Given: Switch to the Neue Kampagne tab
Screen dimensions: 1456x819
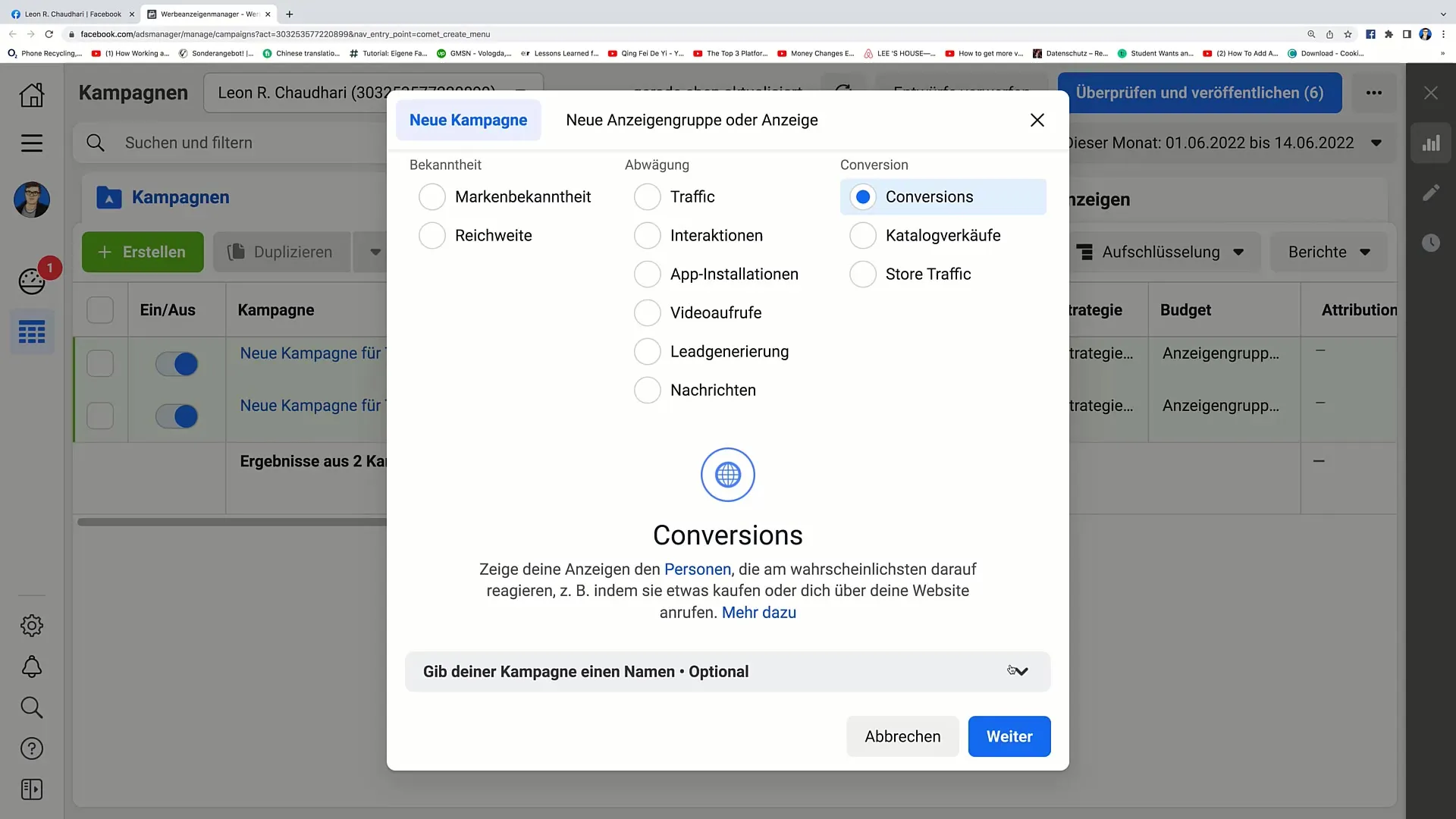Looking at the screenshot, I should coord(468,120).
